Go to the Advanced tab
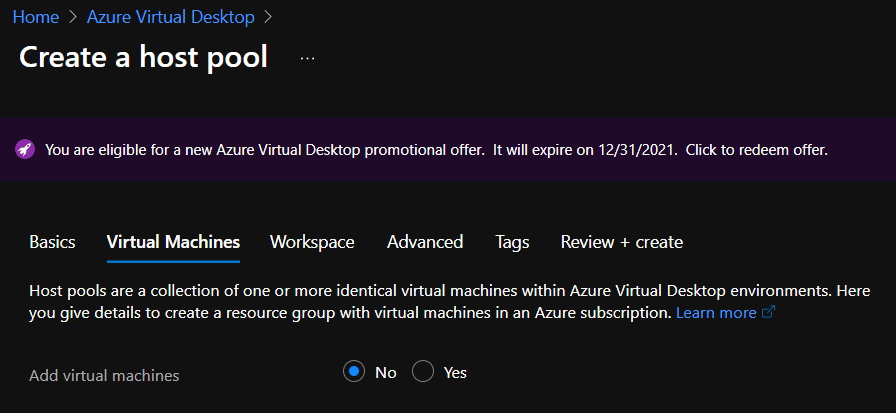This screenshot has width=896, height=413. click(x=425, y=242)
